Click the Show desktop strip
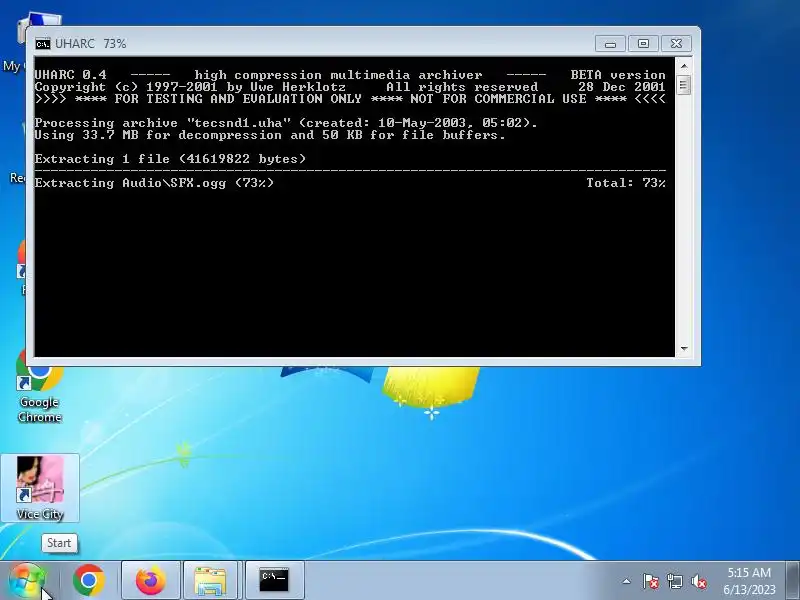800x600 pixels. [x=793, y=581]
